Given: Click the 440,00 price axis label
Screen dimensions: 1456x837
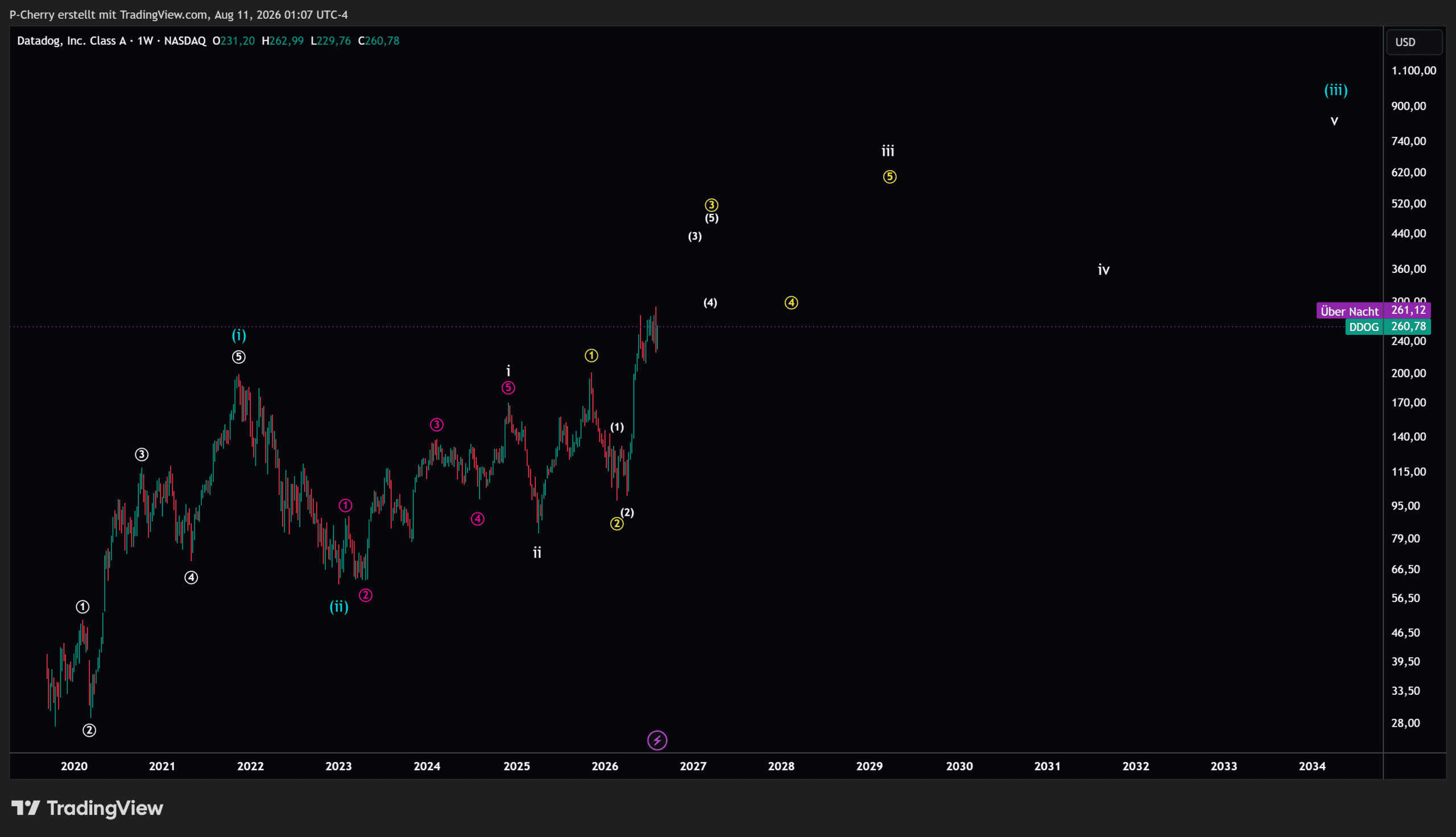Looking at the screenshot, I should point(1408,233).
